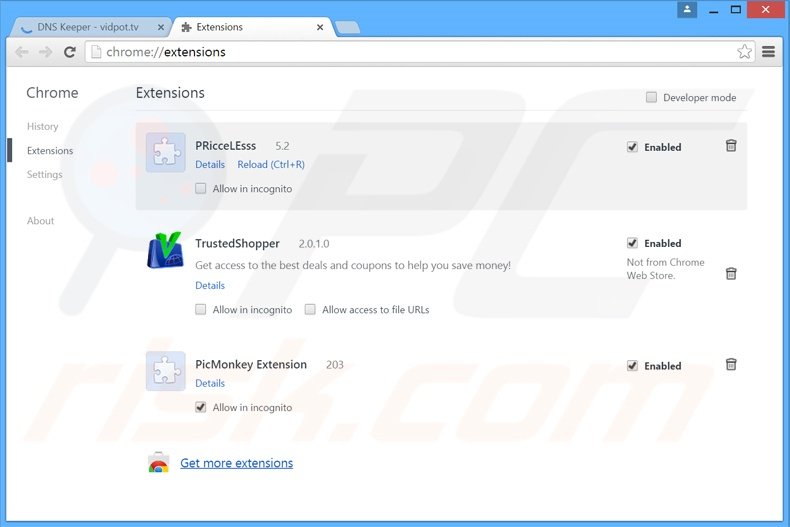Uncheck Enabled for TrustedShopper

[632, 243]
